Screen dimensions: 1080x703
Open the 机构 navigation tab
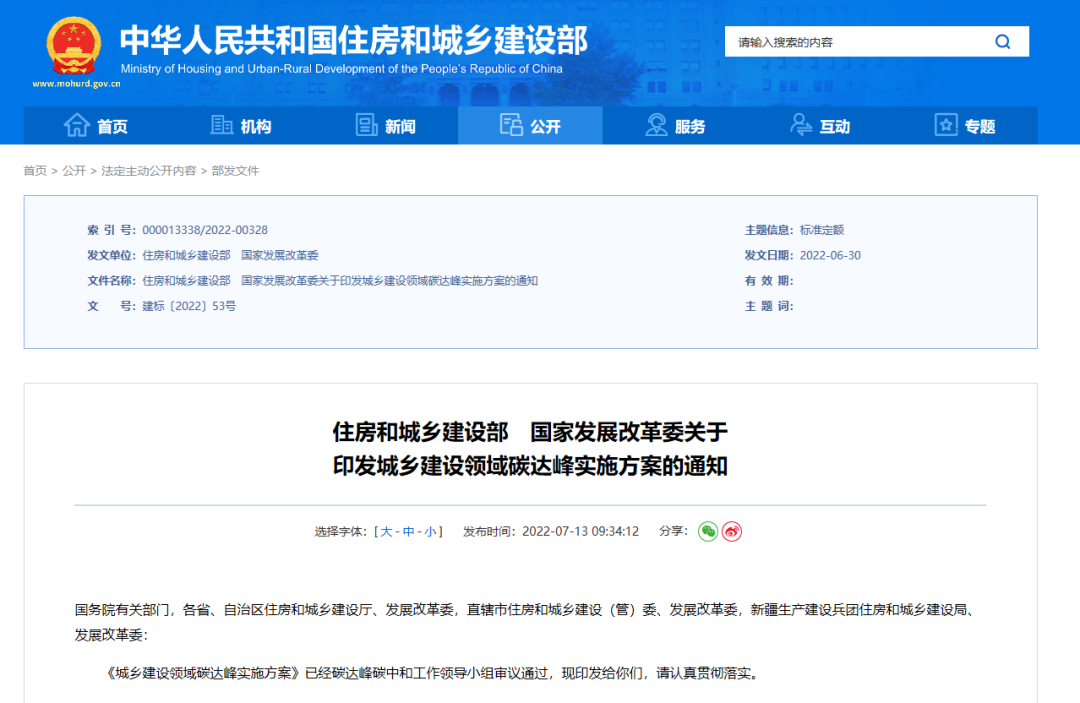pyautogui.click(x=241, y=125)
